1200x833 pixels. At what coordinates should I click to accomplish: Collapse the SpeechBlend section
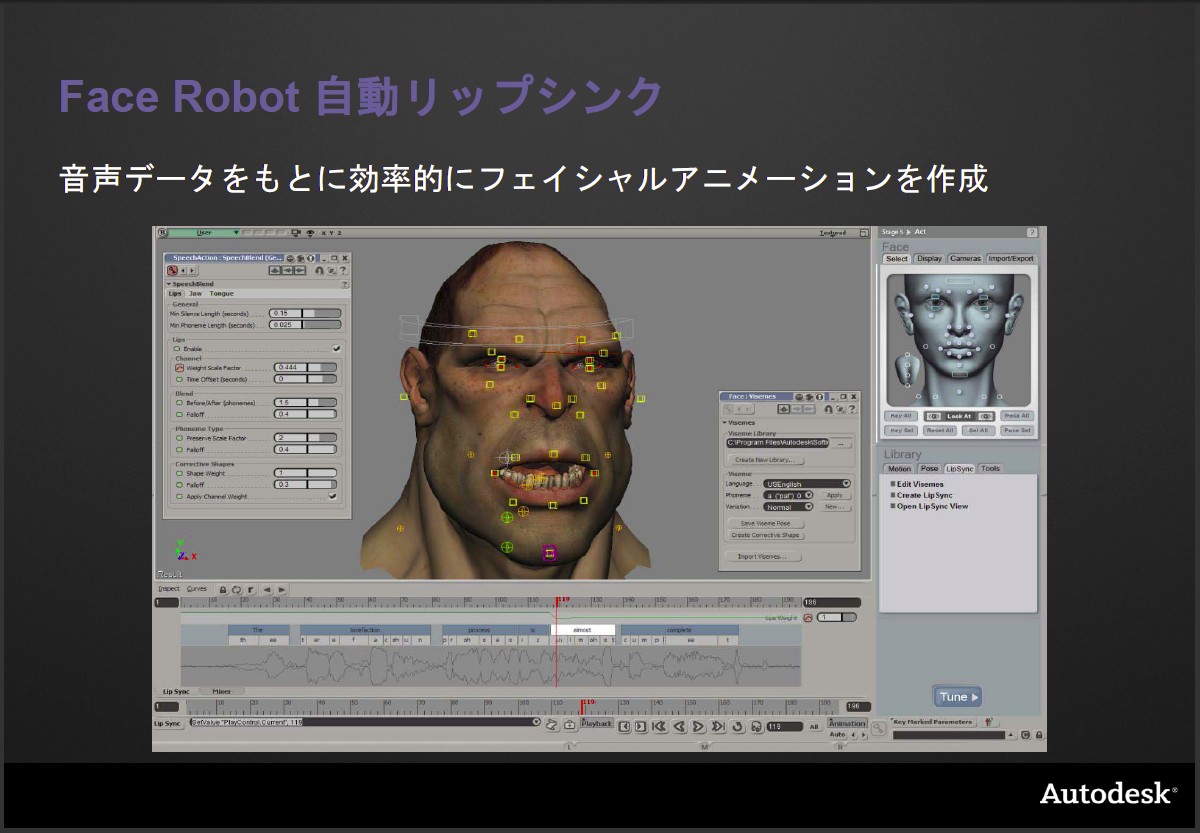(169, 284)
